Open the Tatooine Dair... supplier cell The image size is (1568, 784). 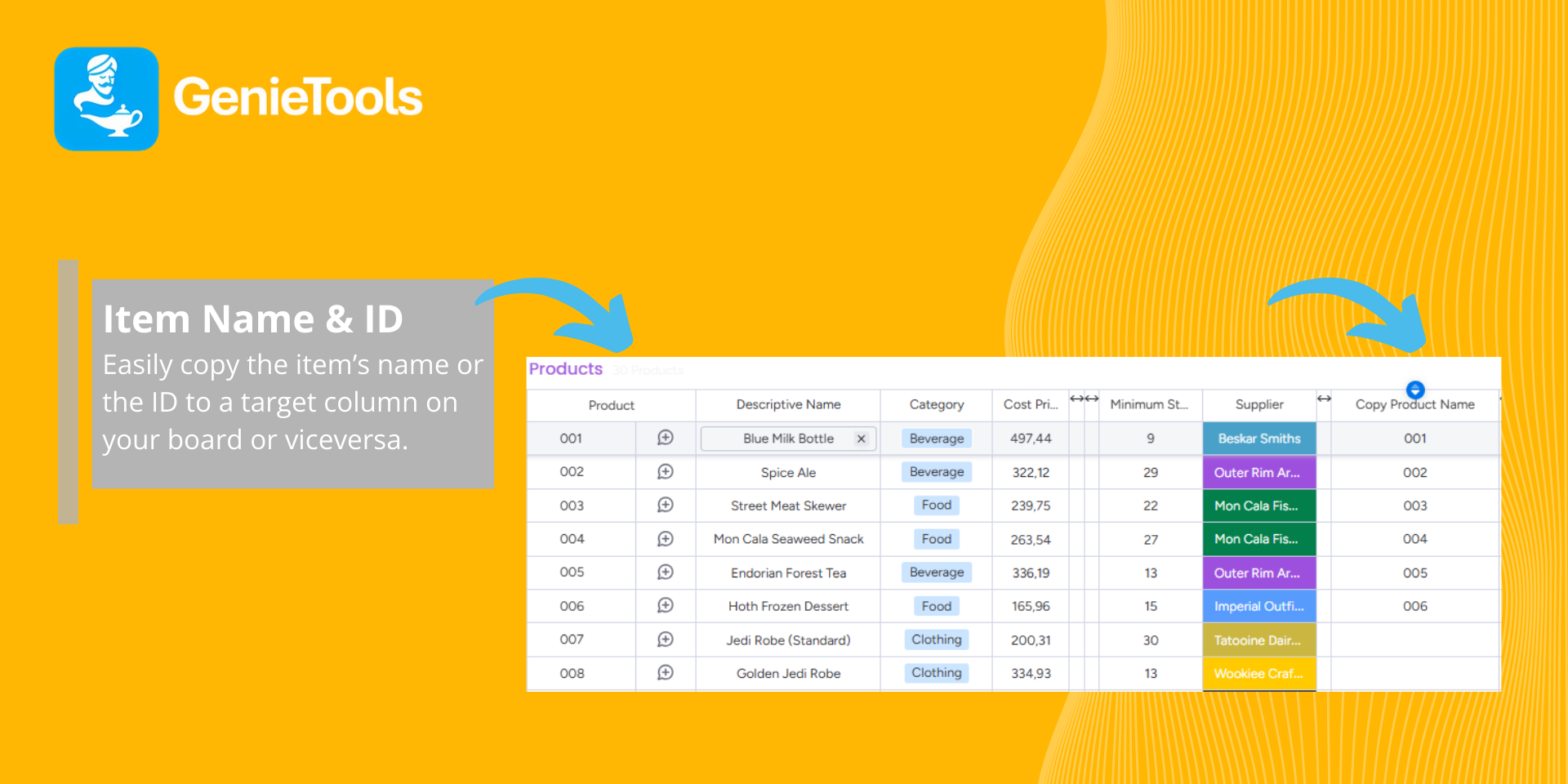[x=1258, y=640]
